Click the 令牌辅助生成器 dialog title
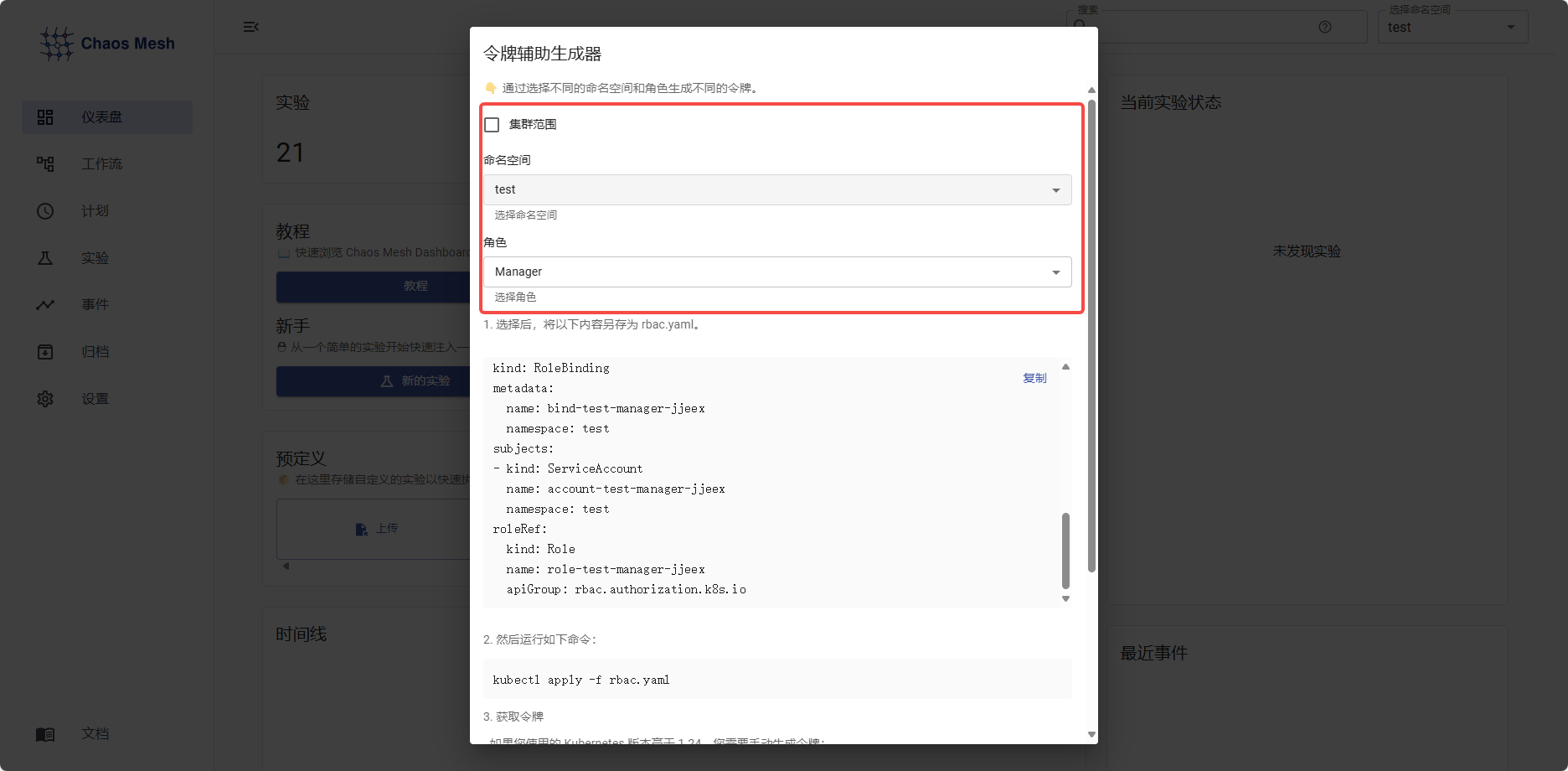The width and height of the screenshot is (1568, 771). 542,54
